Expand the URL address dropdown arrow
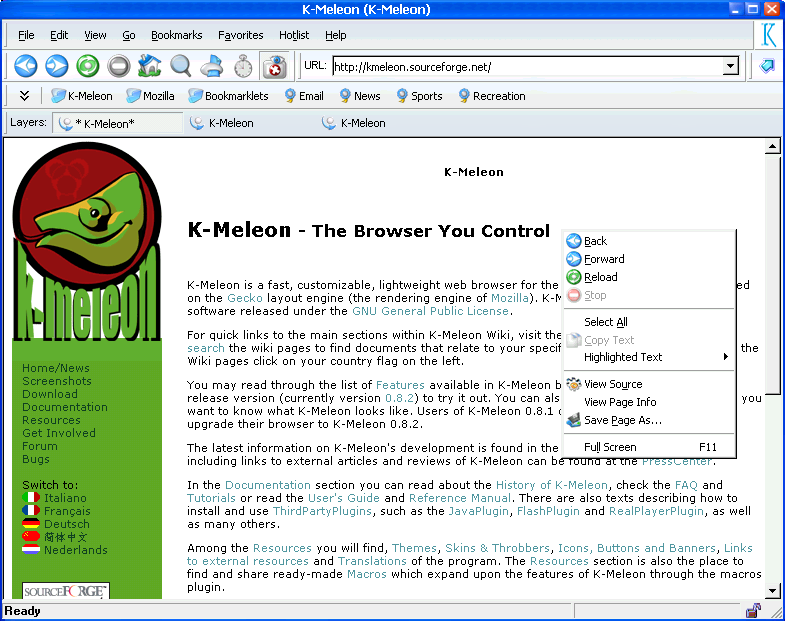 (730, 67)
